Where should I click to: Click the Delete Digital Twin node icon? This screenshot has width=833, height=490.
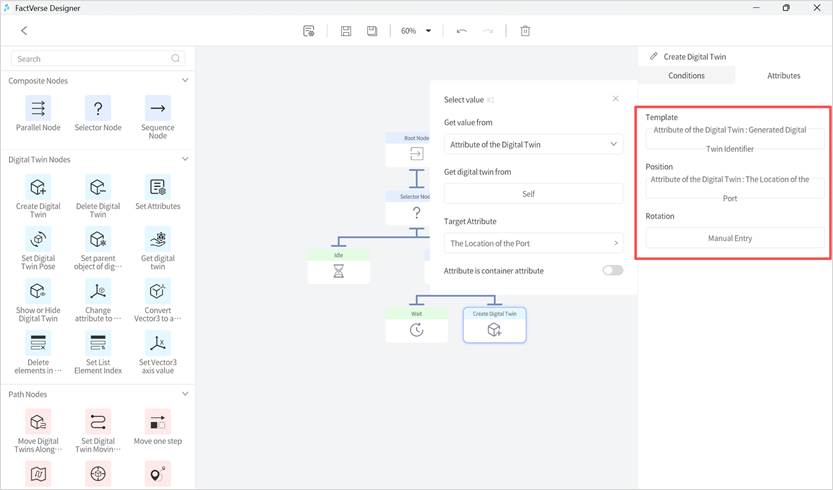click(x=97, y=187)
